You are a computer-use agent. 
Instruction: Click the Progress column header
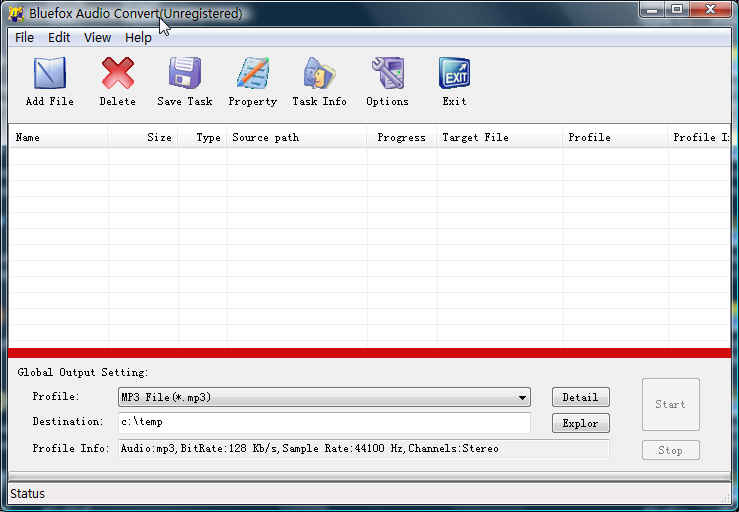402,138
